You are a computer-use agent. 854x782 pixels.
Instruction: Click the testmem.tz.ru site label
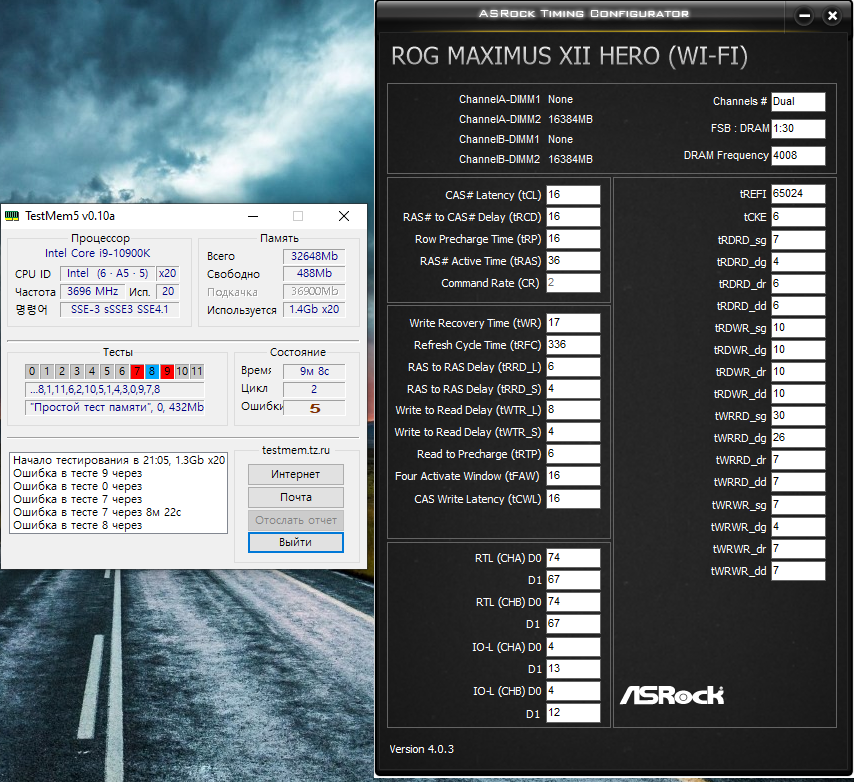[296, 450]
